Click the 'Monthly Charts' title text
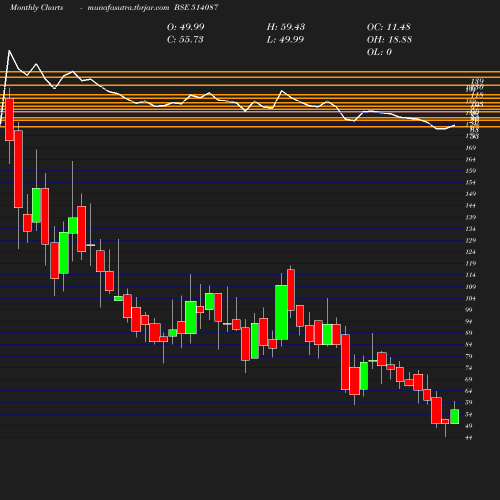The height and width of the screenshot is (500, 500). coord(36,8)
